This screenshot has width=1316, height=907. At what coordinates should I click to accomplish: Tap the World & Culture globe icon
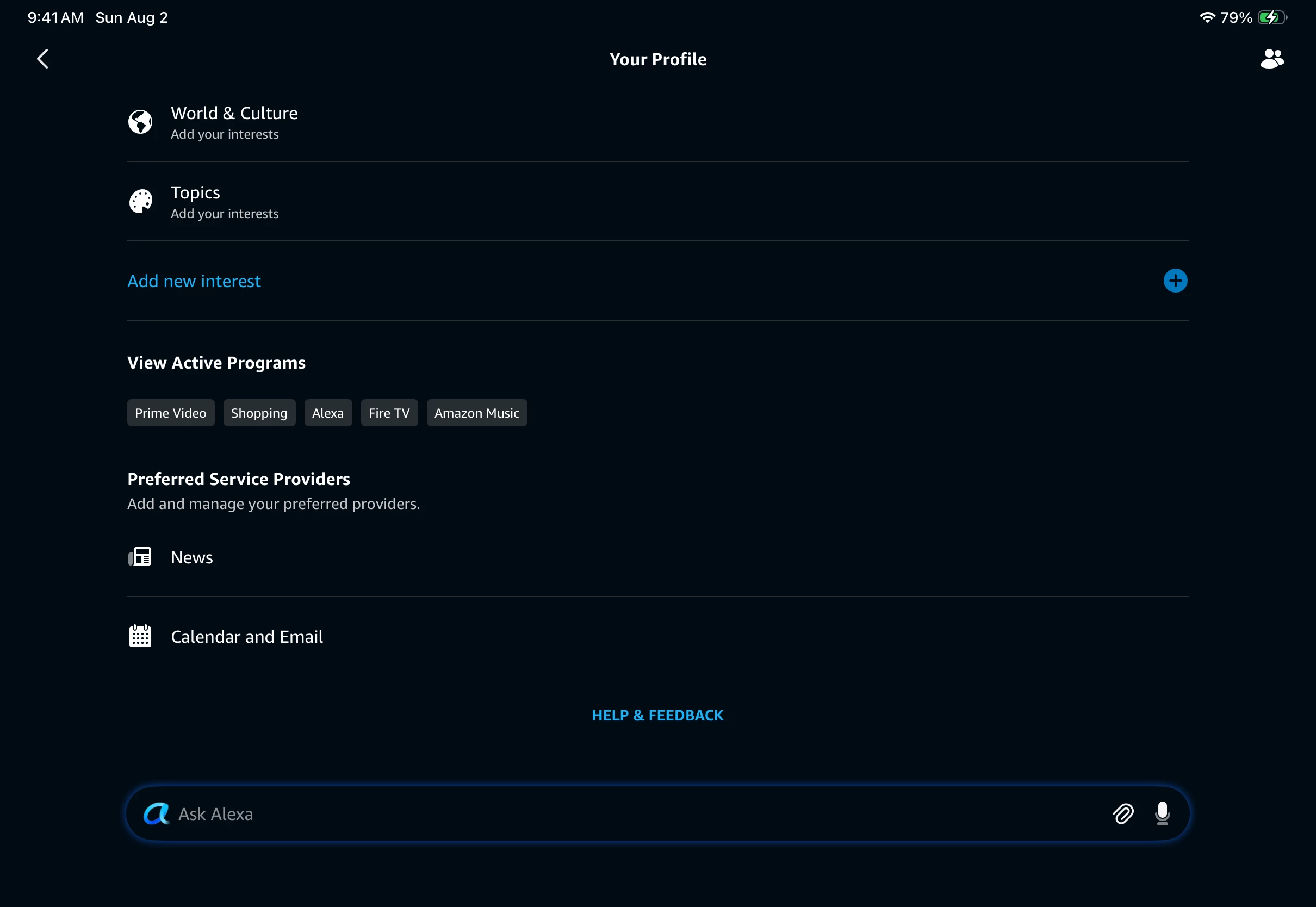pos(140,122)
